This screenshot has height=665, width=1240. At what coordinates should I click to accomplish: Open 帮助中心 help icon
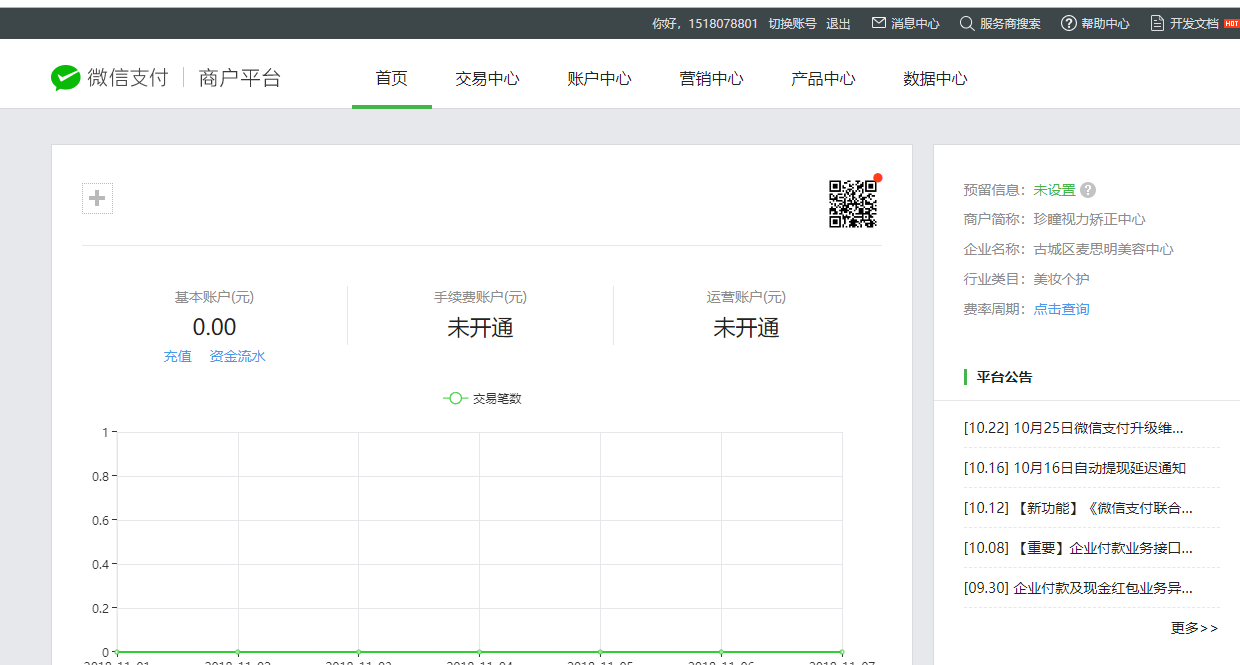click(1068, 23)
